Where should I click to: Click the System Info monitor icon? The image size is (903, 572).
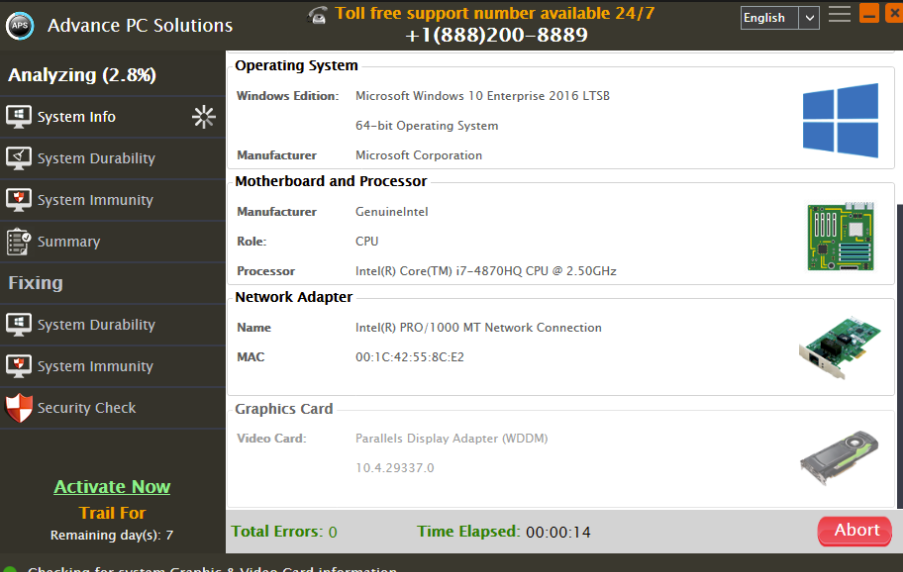pyautogui.click(x=18, y=117)
